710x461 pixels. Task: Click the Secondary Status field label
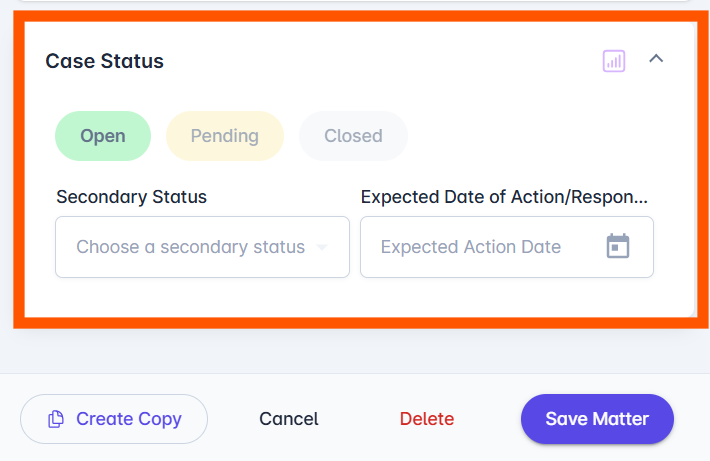131,197
